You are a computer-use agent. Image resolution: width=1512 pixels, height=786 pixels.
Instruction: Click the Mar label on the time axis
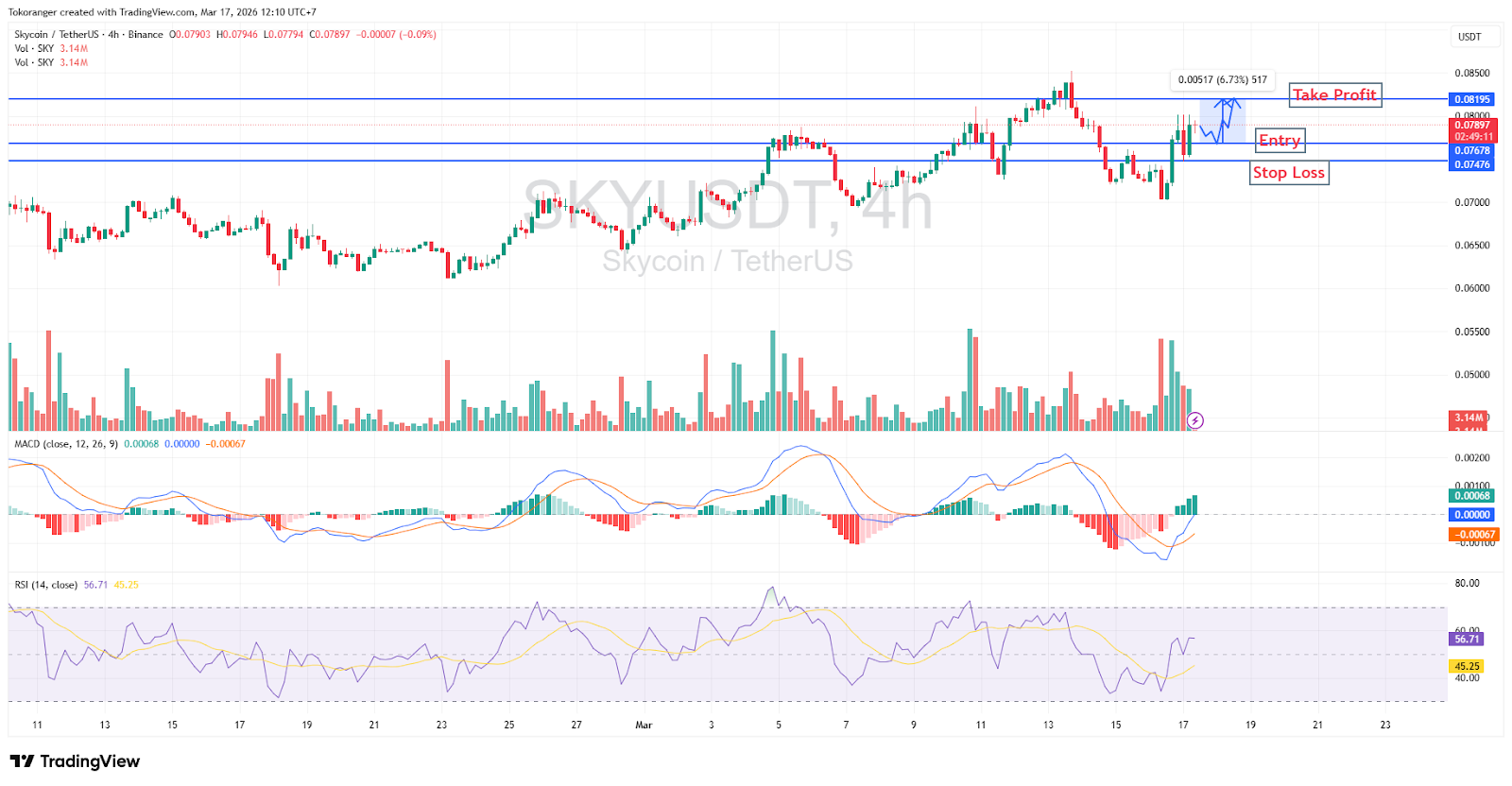[644, 726]
